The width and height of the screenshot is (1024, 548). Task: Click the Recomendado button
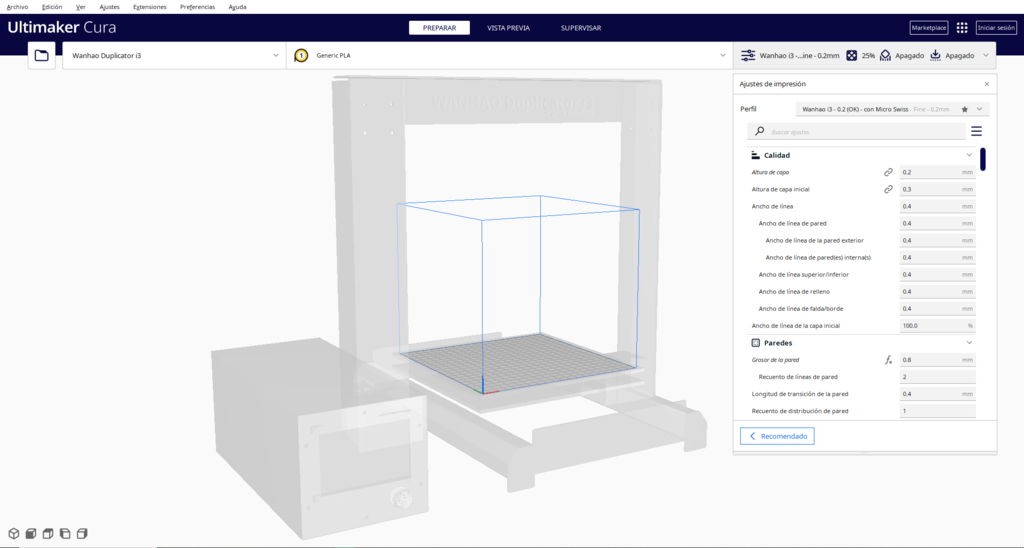pyautogui.click(x=777, y=436)
